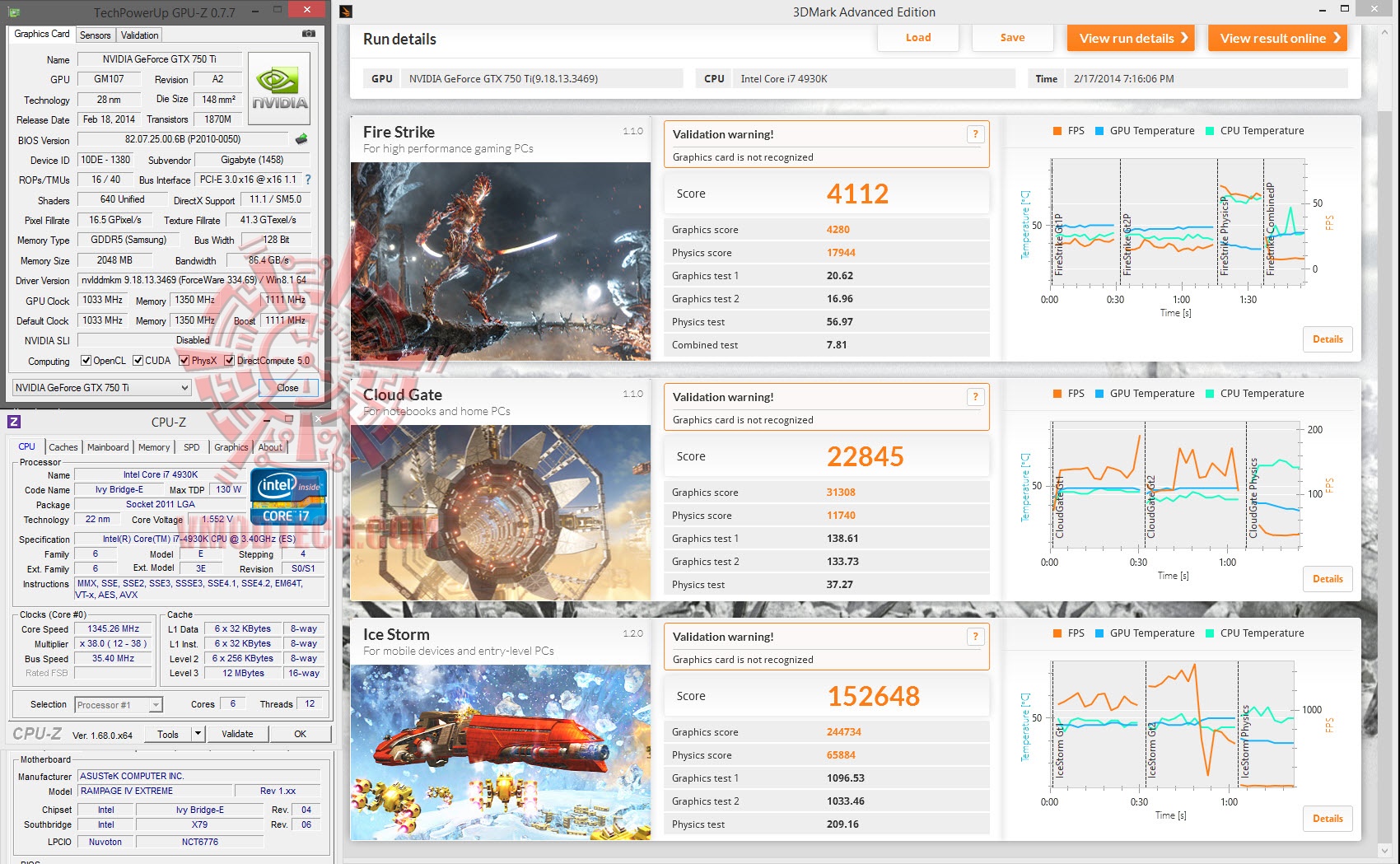
Task: Click the Ice Storm score 152648
Action: coord(874,696)
